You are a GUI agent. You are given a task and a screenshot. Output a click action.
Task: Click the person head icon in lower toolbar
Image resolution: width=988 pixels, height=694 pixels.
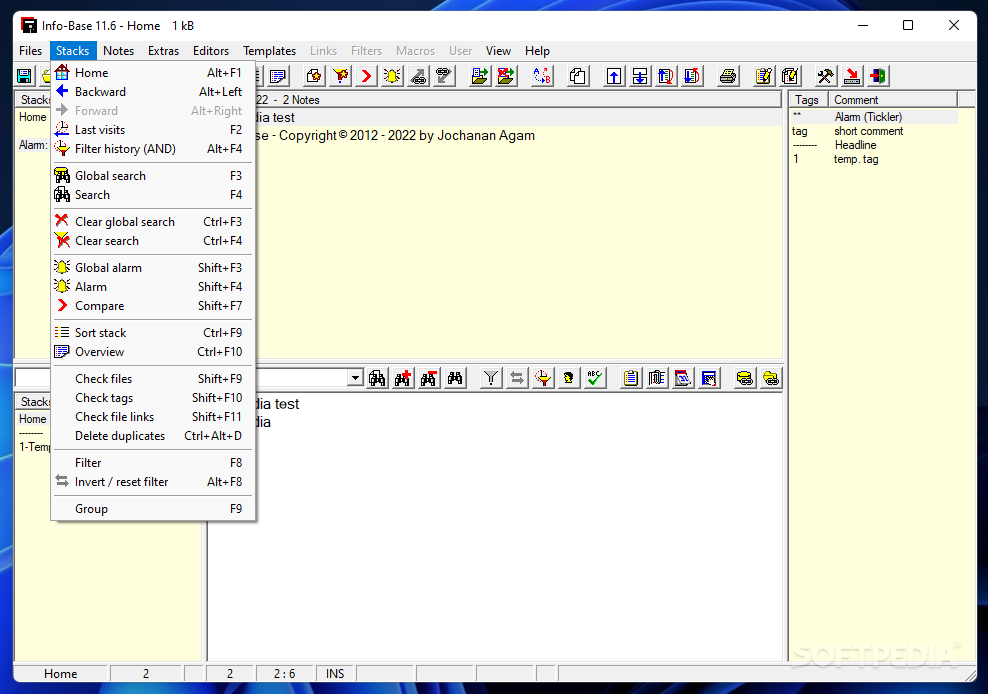pos(568,378)
